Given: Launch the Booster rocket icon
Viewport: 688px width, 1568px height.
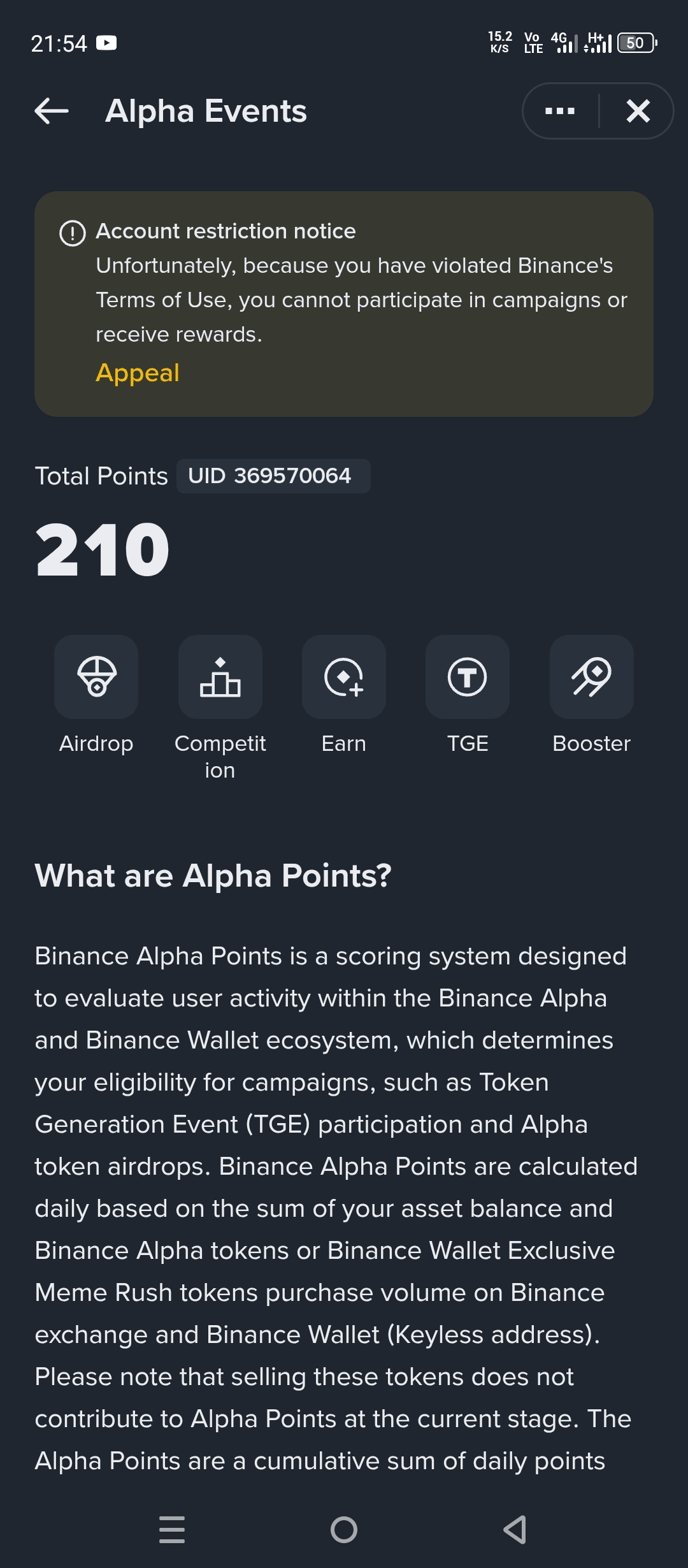Looking at the screenshot, I should pos(592,677).
